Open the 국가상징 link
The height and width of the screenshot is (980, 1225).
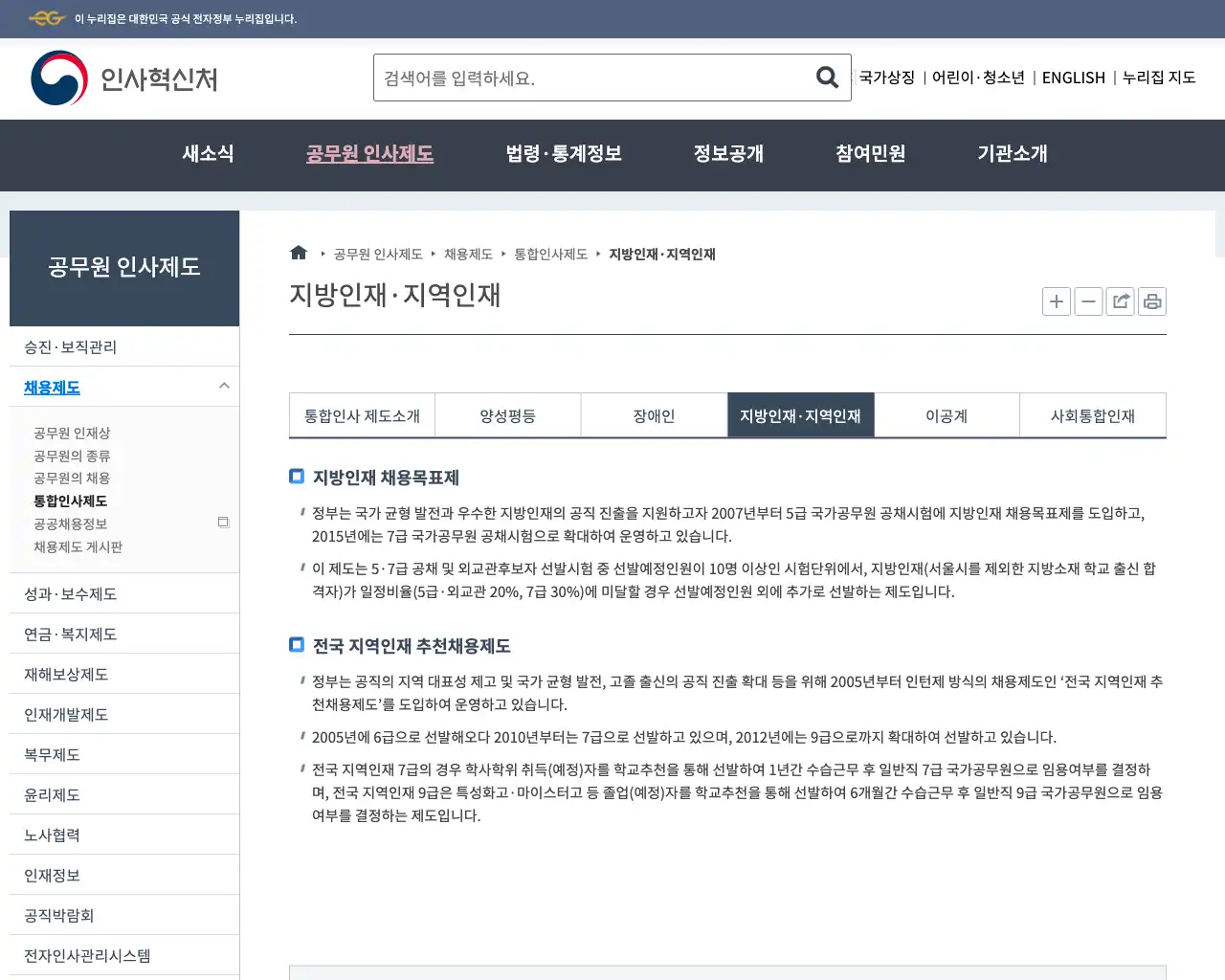[887, 78]
